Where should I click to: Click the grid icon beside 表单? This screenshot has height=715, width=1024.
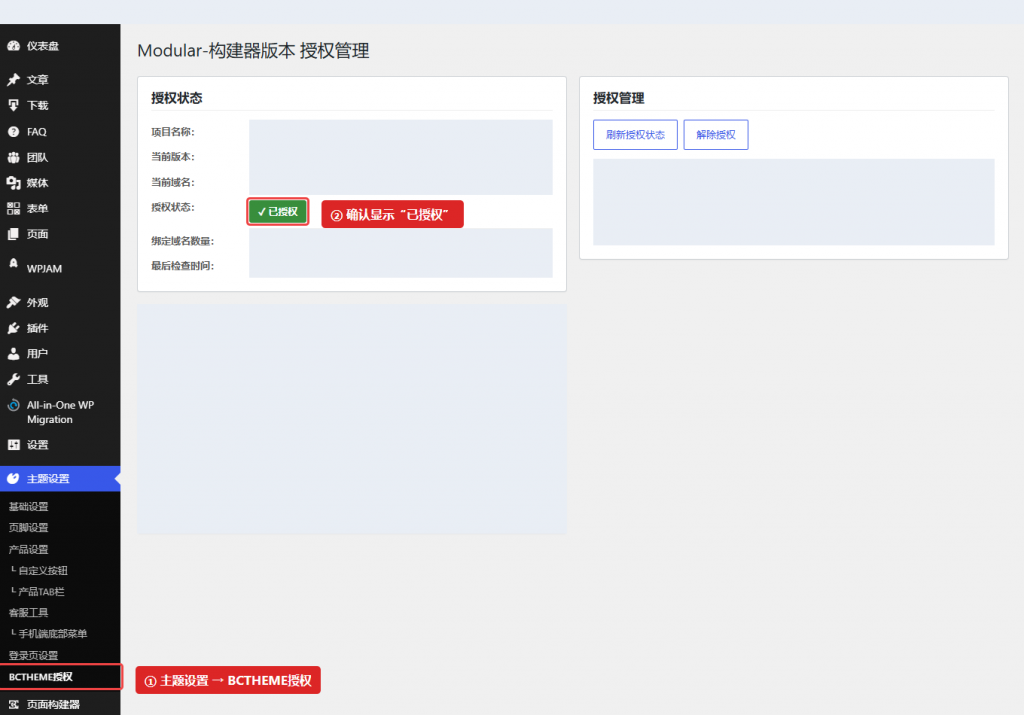click(x=13, y=208)
